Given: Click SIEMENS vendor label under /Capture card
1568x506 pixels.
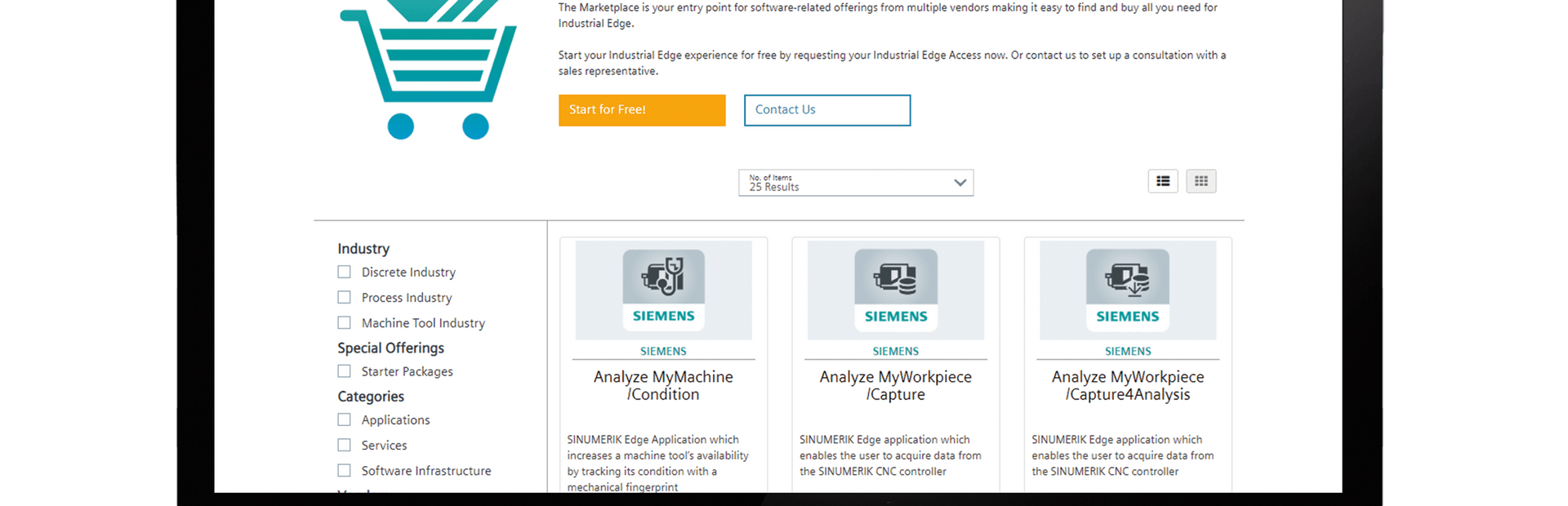Looking at the screenshot, I should click(896, 351).
